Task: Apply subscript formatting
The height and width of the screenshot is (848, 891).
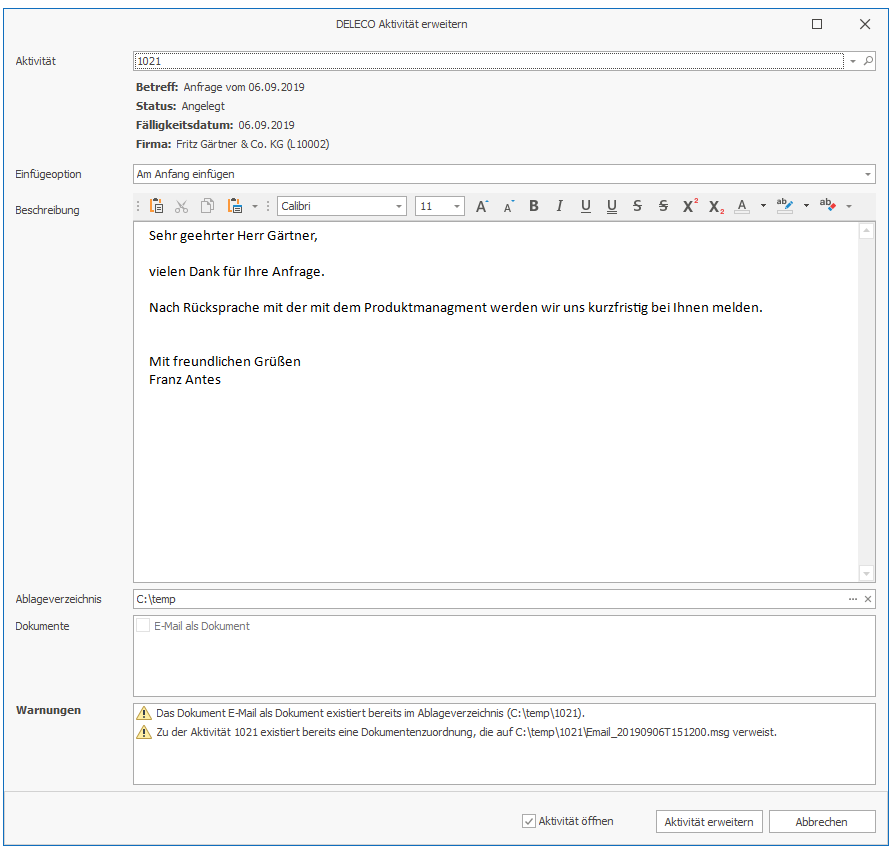Action: tap(716, 206)
